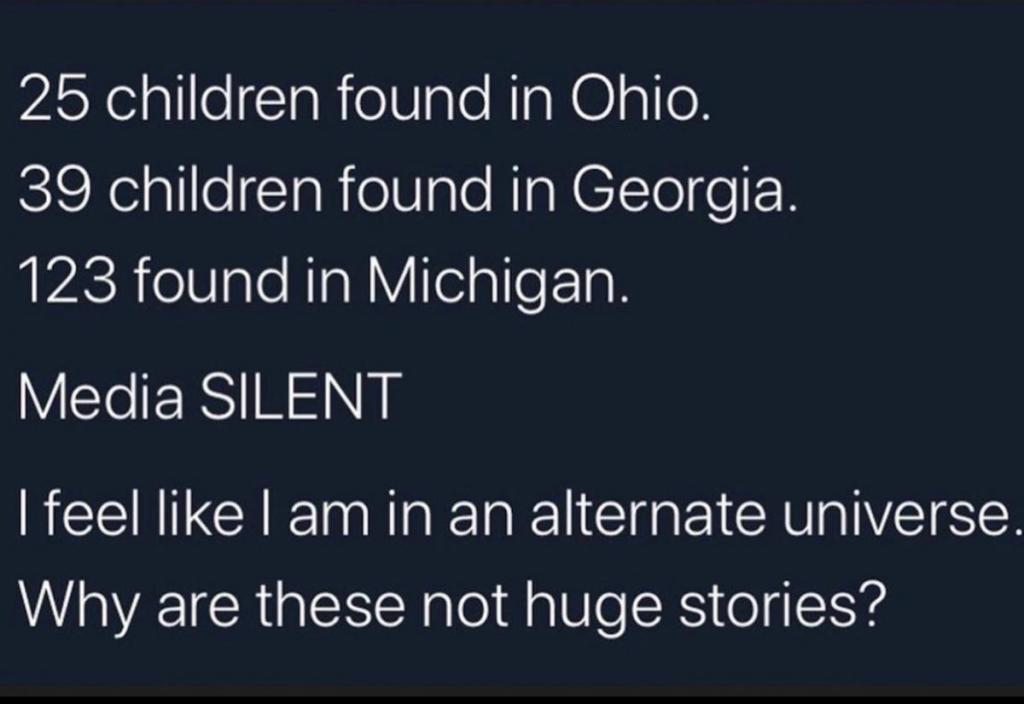
Task: Click the word children in the Georgia line
Action: [215, 188]
